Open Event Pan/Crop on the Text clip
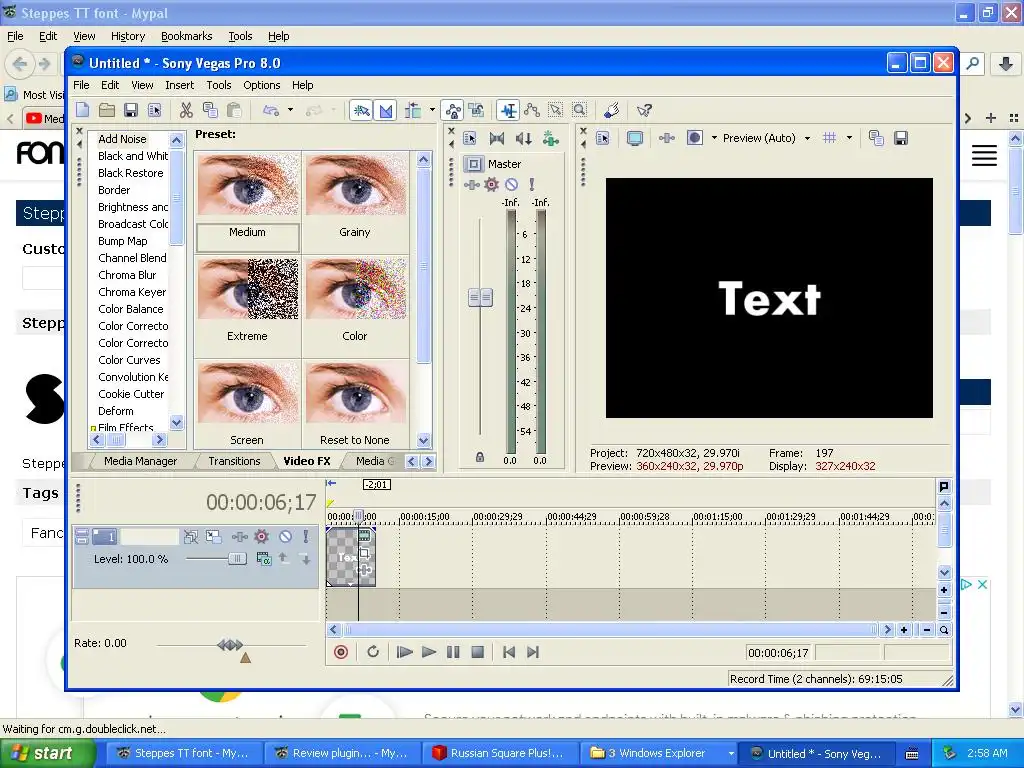This screenshot has height=768, width=1024. pyautogui.click(x=364, y=553)
